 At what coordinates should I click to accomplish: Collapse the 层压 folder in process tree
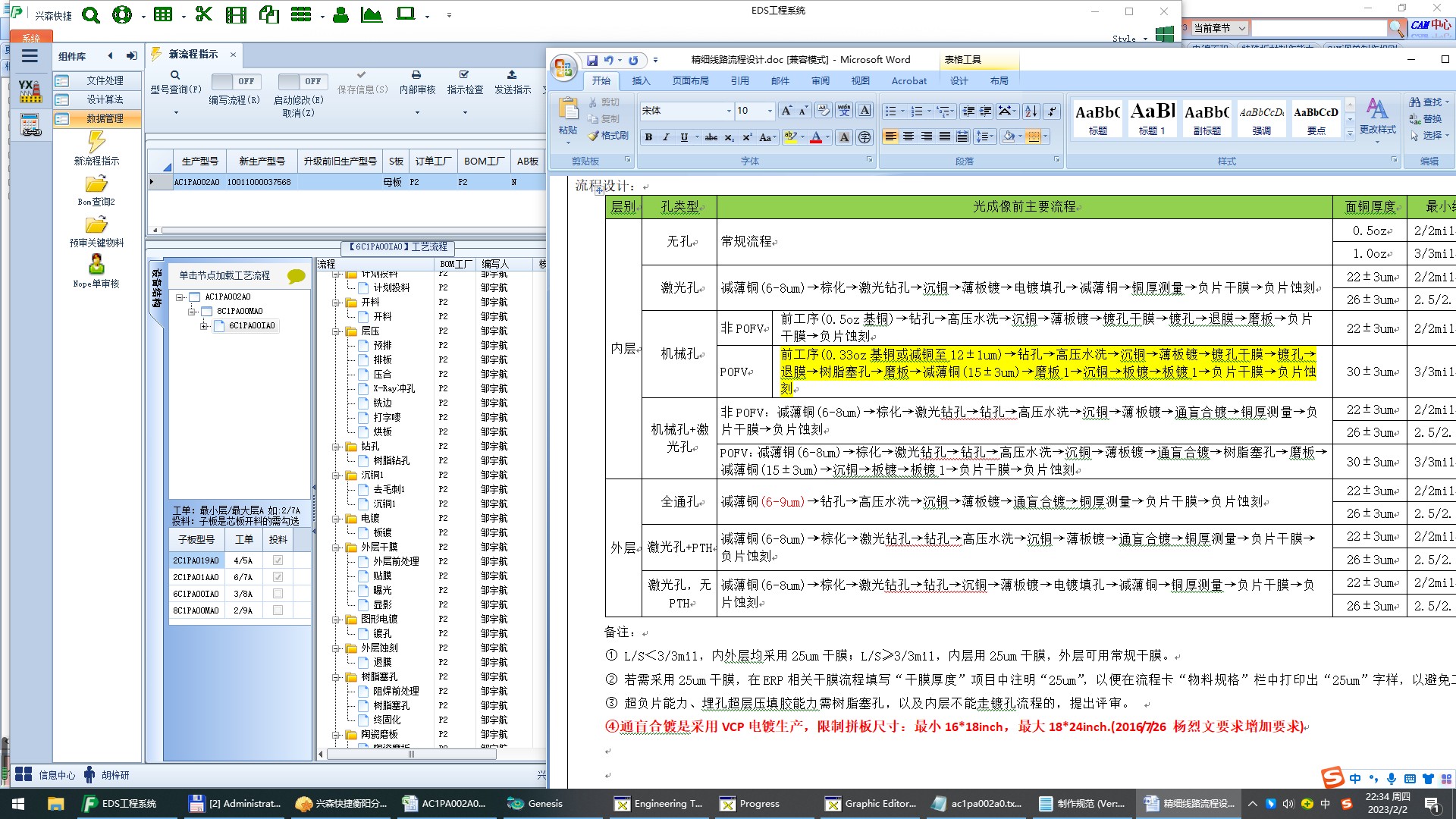click(x=336, y=331)
